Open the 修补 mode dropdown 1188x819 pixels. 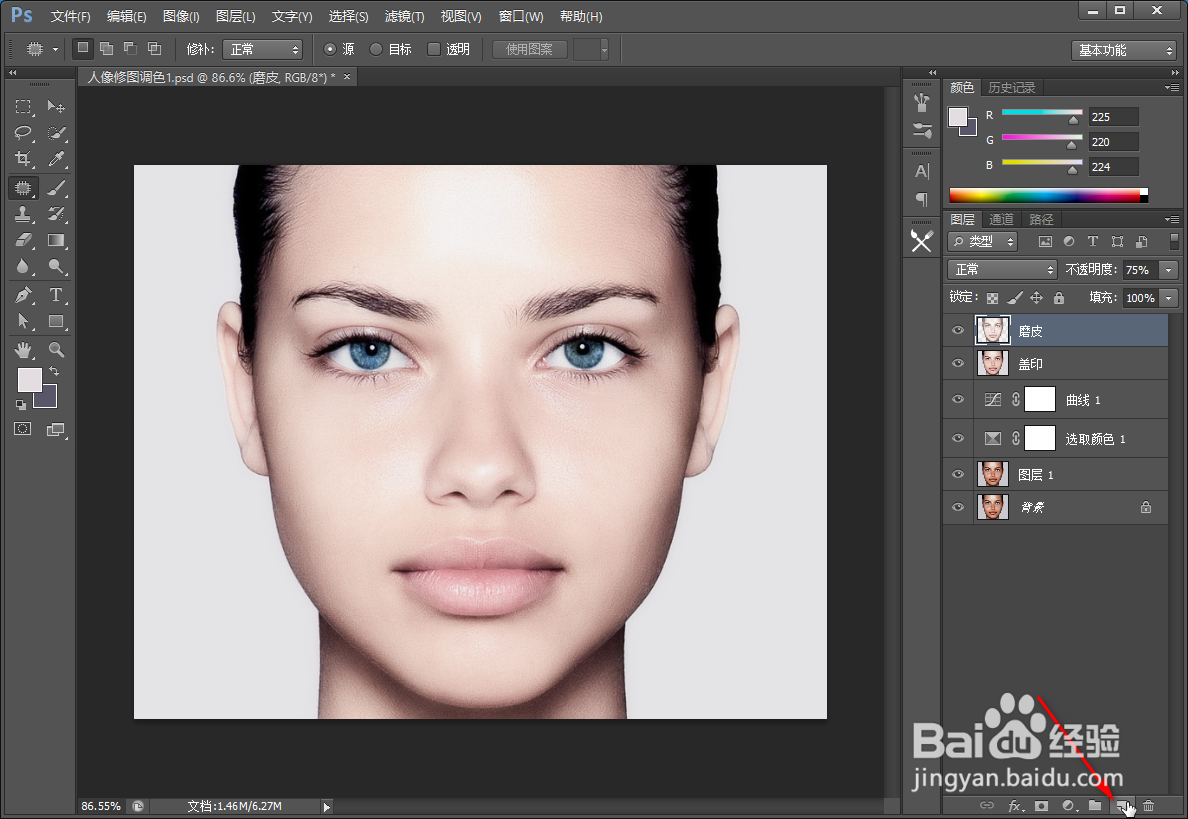click(262, 49)
